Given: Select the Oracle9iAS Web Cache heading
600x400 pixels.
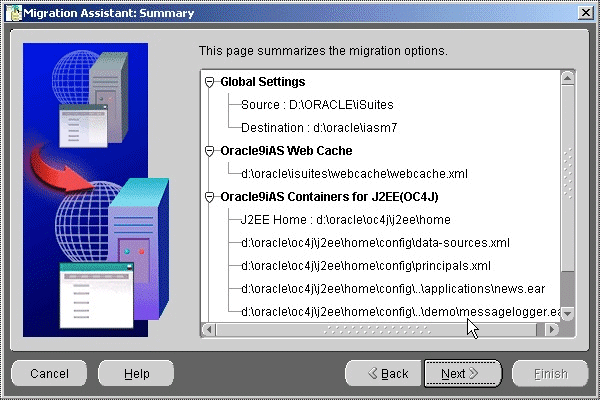Looking at the screenshot, I should pyautogui.click(x=286, y=150).
